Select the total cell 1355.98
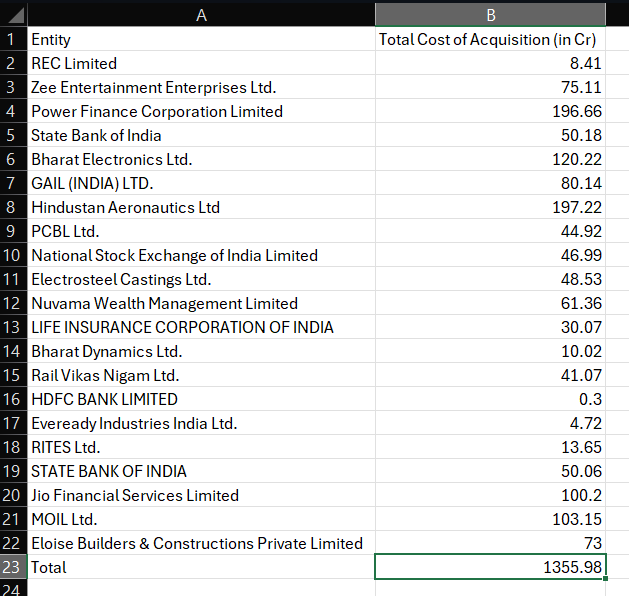The width and height of the screenshot is (629, 596). tap(490, 567)
